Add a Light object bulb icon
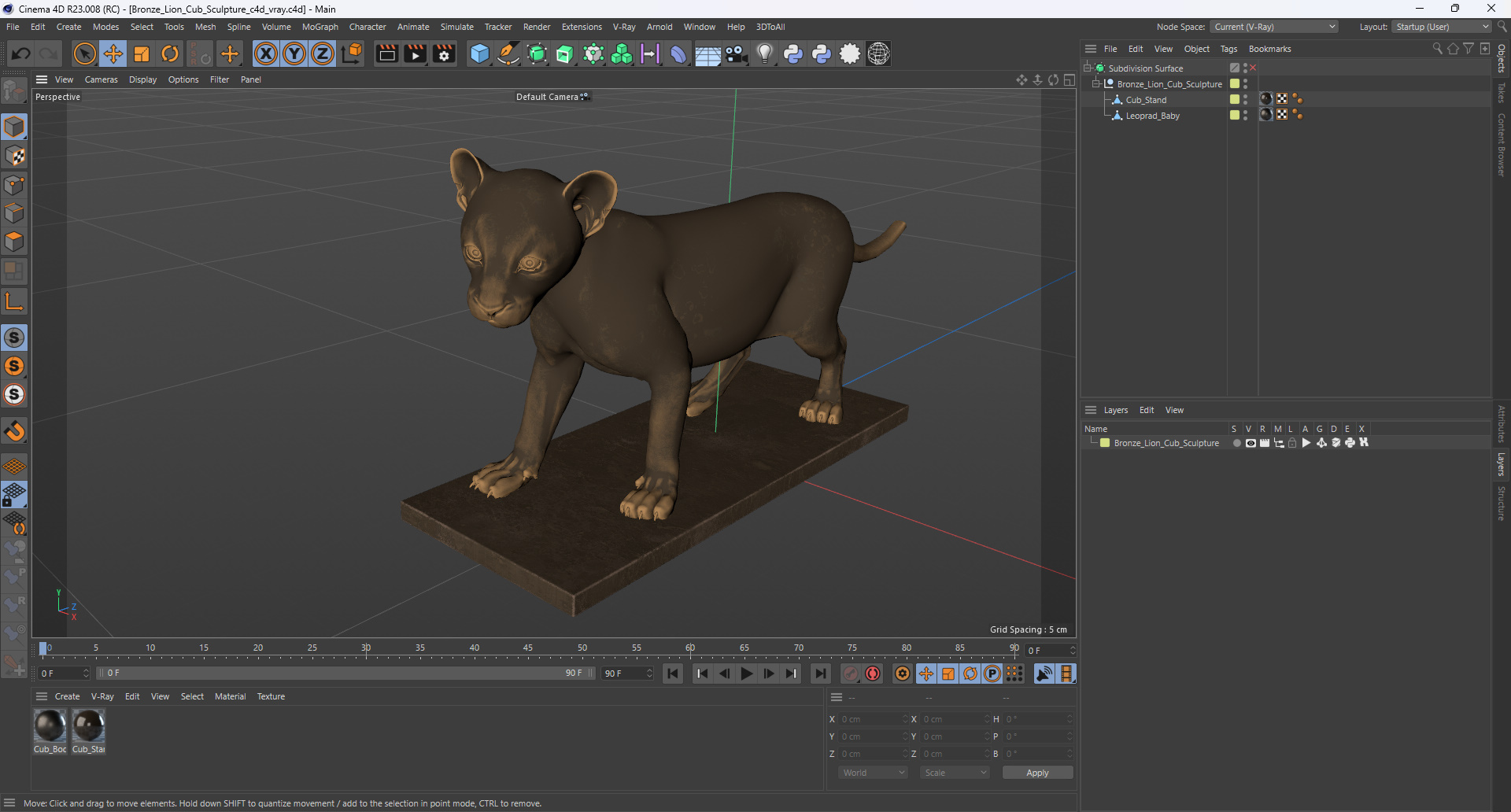Image resolution: width=1511 pixels, height=812 pixels. (764, 54)
